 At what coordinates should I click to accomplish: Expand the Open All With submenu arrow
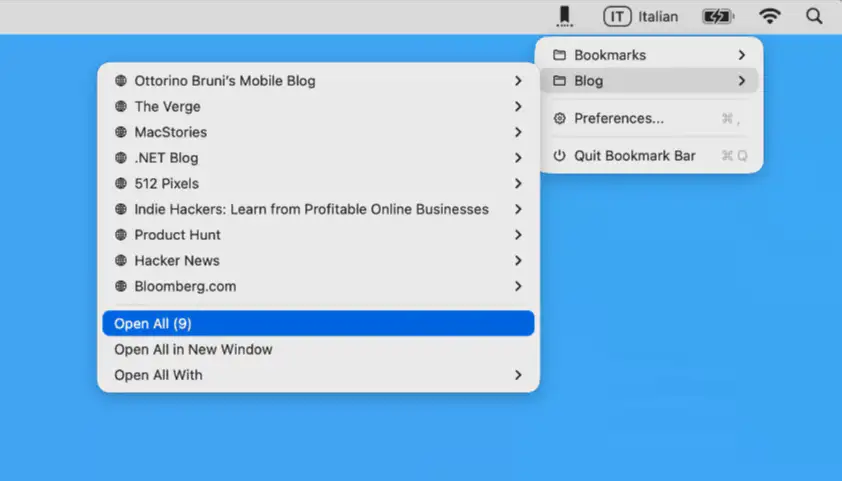click(518, 376)
